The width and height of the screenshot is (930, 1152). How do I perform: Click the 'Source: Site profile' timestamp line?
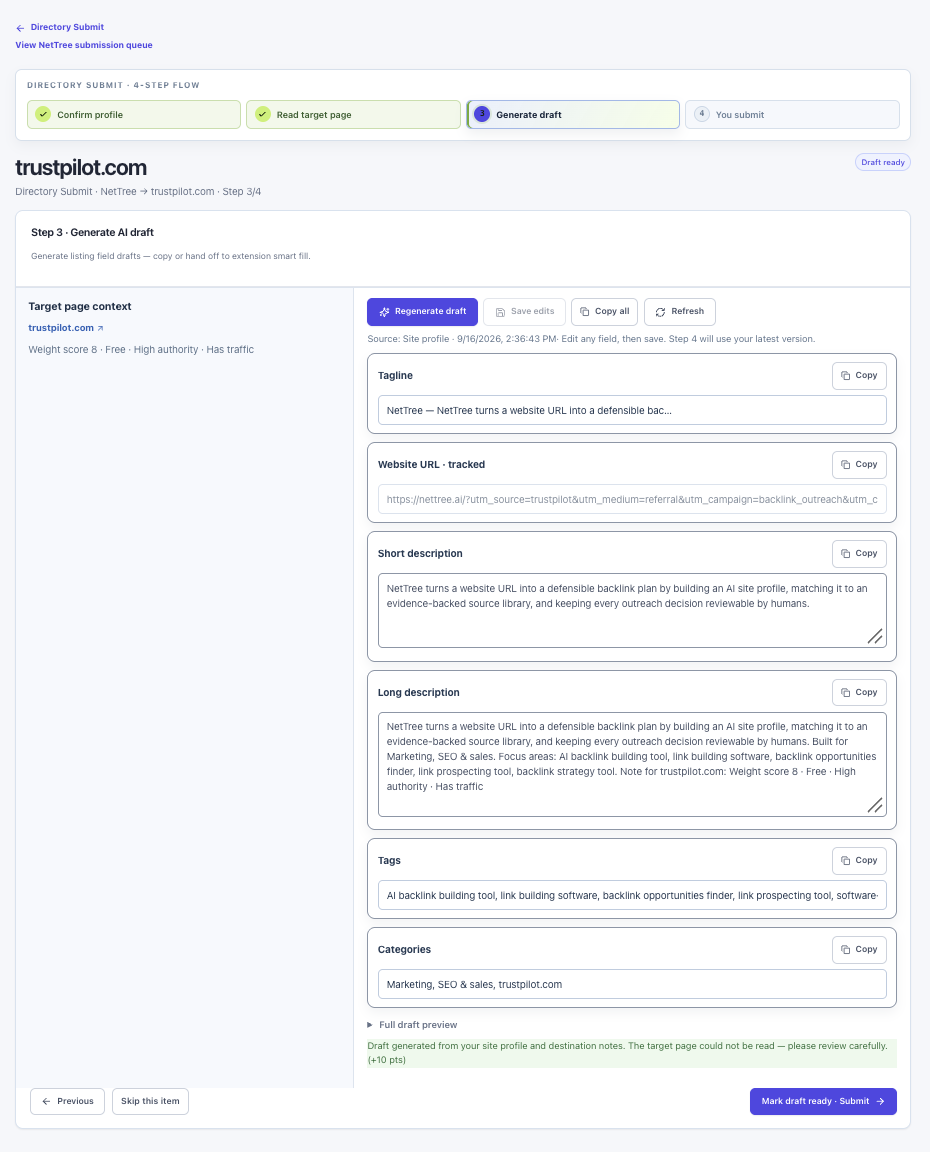pyautogui.click(x=591, y=339)
